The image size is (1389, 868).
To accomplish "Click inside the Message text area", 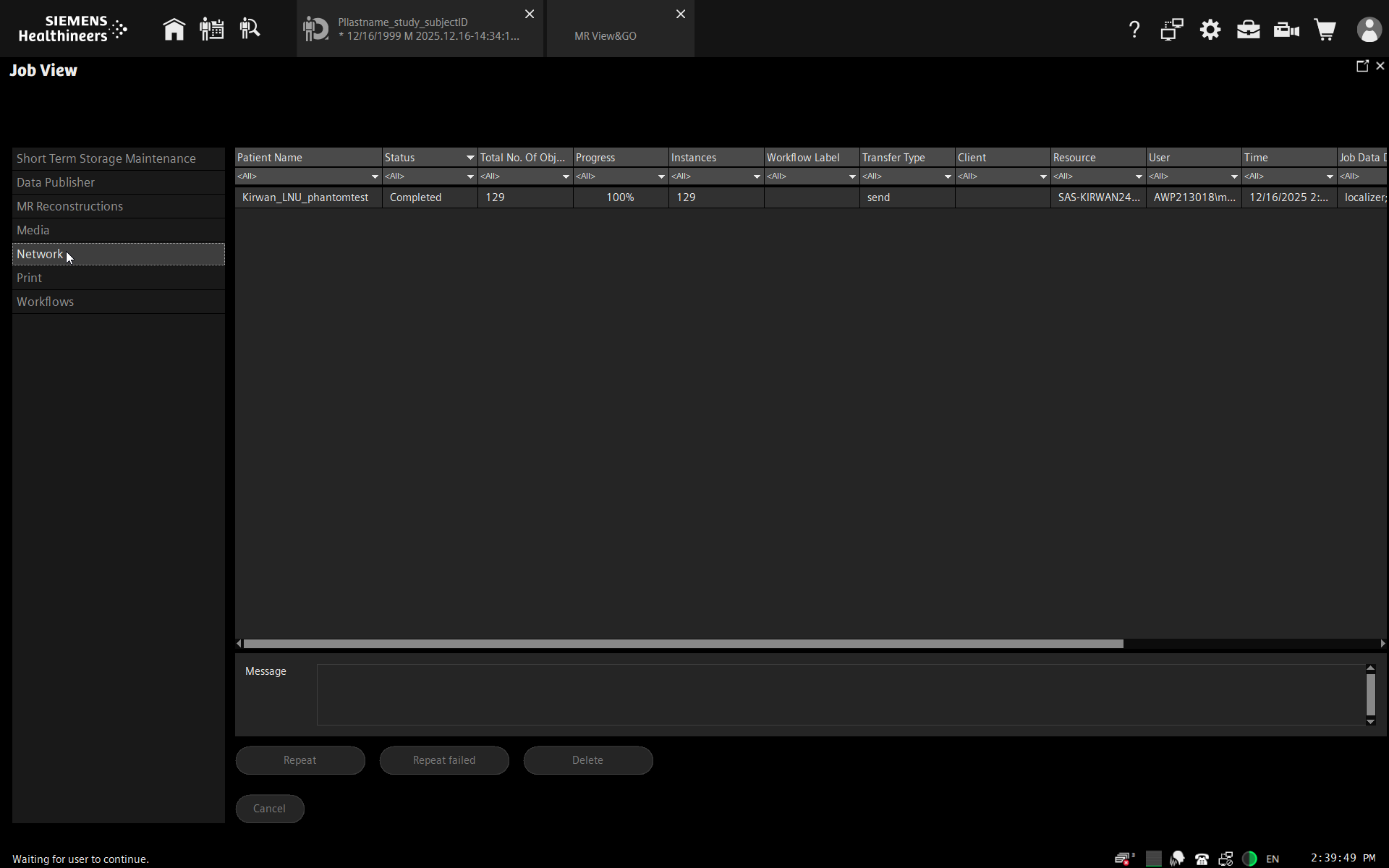I will (841, 695).
